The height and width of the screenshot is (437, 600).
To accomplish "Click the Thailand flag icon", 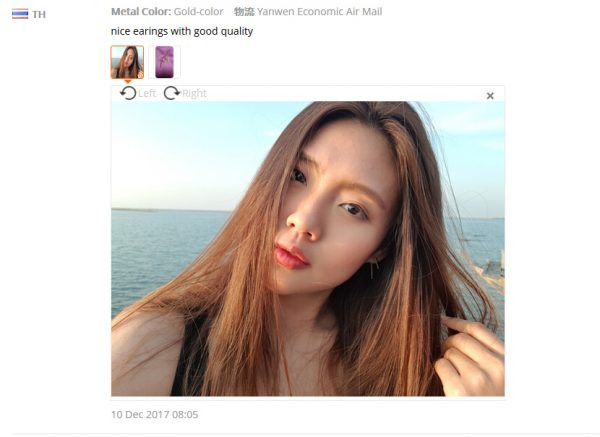I will [x=20, y=14].
